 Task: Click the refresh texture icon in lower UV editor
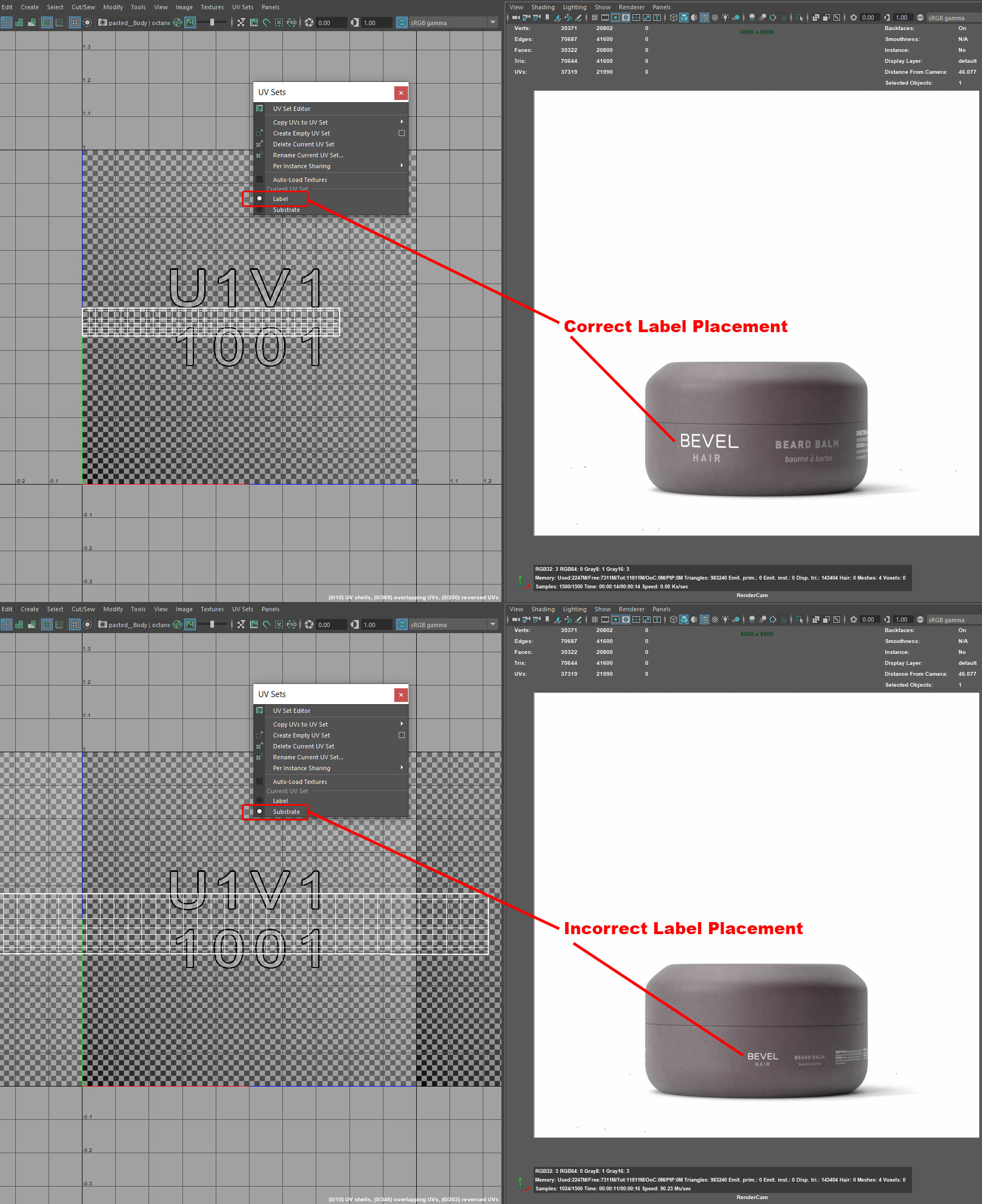267,624
